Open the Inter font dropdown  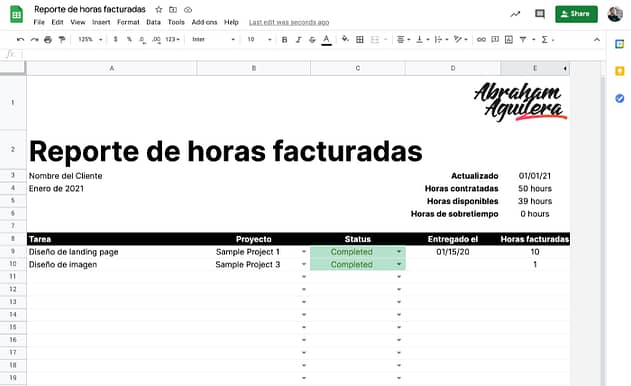point(213,39)
